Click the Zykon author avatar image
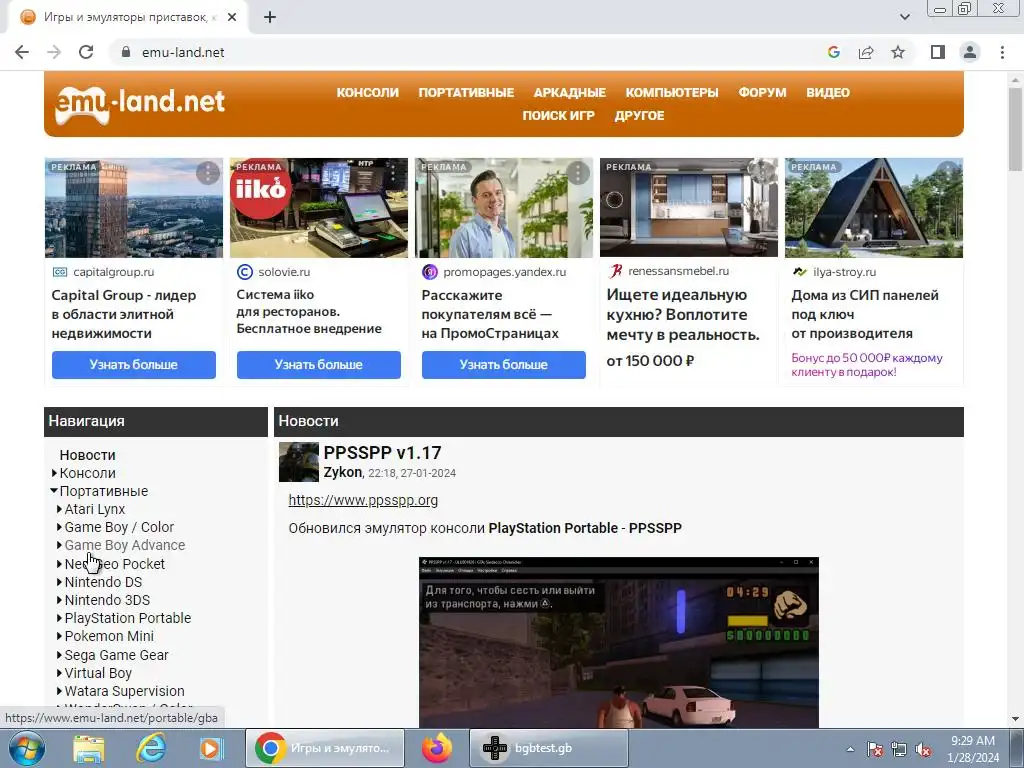1024x768 pixels. [298, 462]
